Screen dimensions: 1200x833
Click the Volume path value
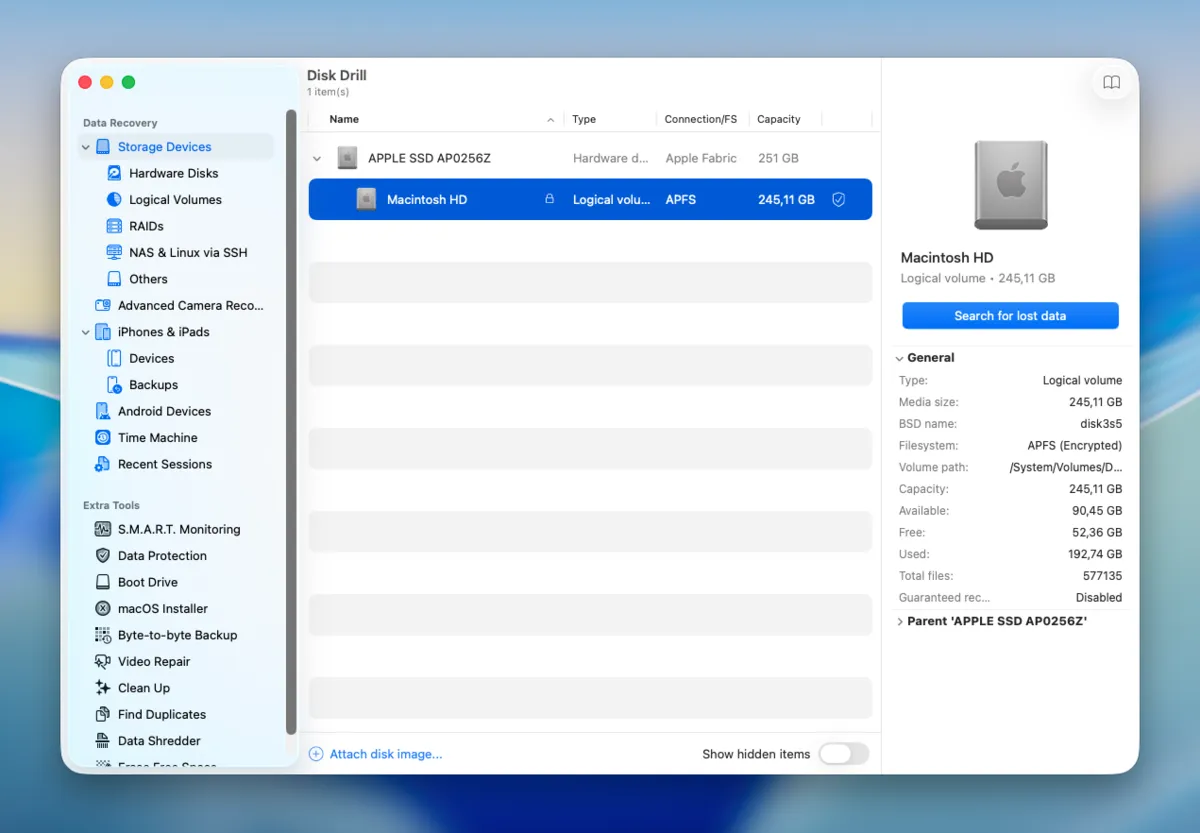1066,467
